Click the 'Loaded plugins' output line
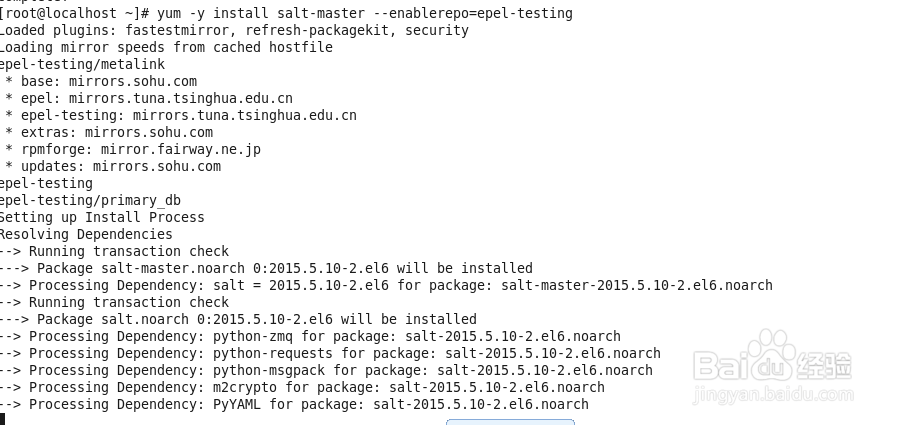This screenshot has width=904, height=425. [x=233, y=30]
